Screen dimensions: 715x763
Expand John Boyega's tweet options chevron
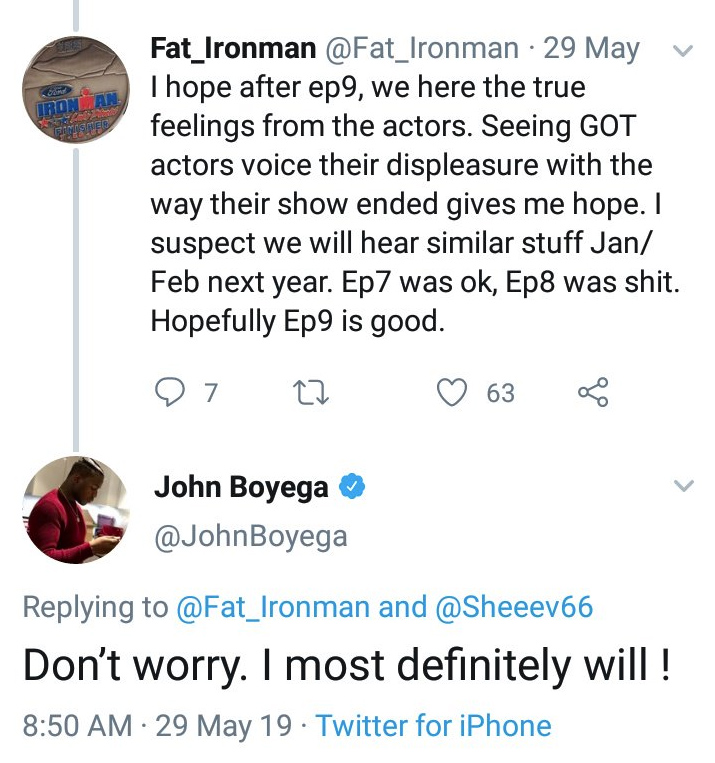pos(684,487)
